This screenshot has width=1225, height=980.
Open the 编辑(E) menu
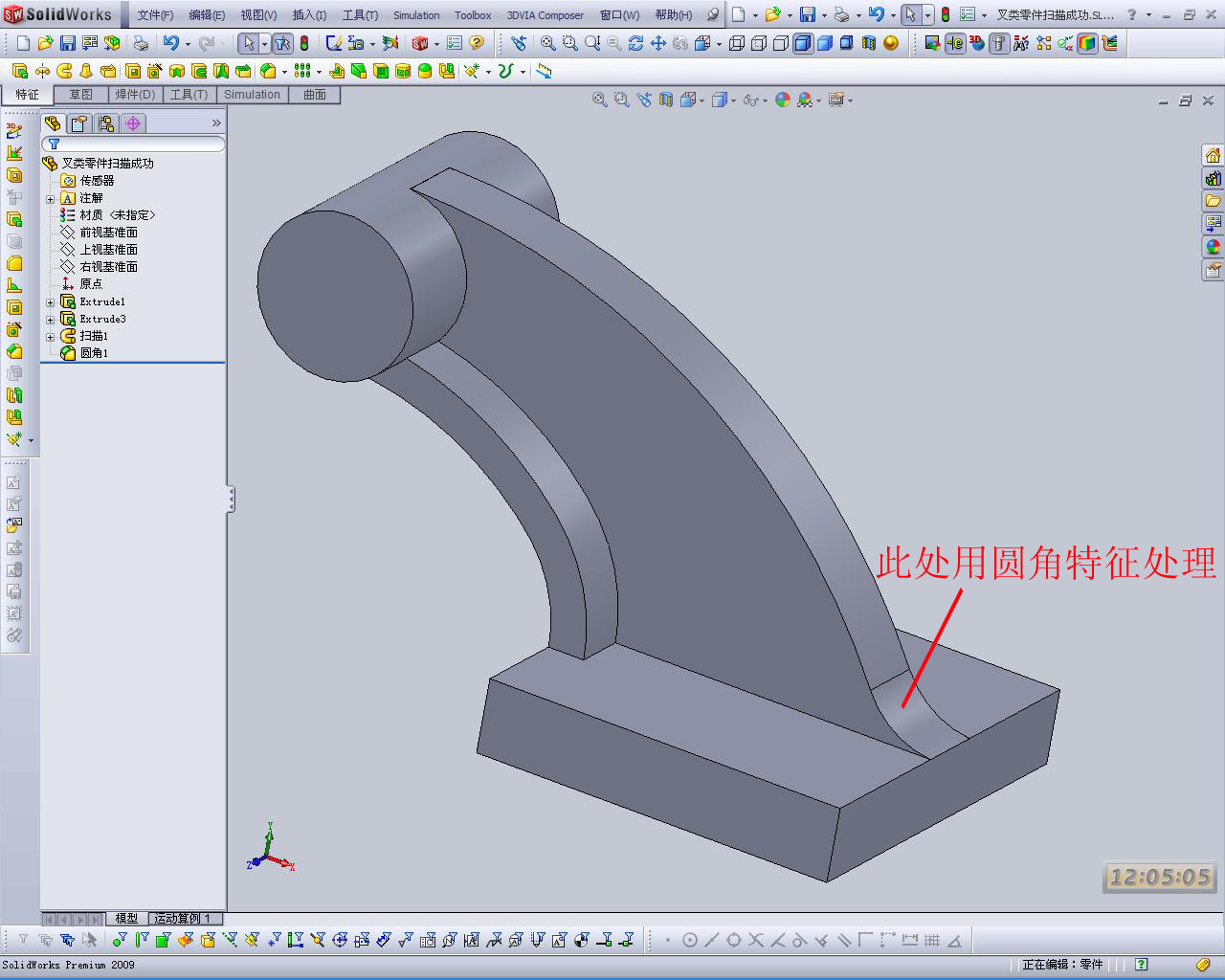tap(207, 15)
